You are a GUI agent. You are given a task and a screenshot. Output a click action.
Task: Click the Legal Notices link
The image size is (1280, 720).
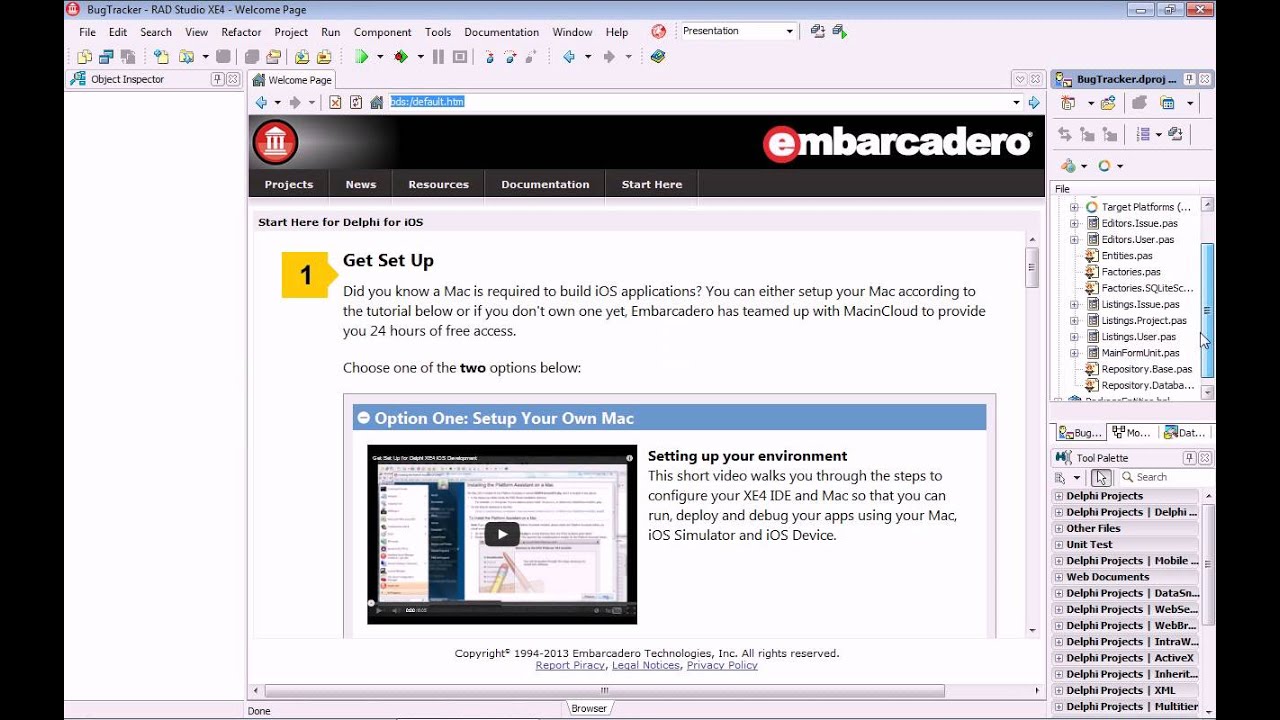646,666
